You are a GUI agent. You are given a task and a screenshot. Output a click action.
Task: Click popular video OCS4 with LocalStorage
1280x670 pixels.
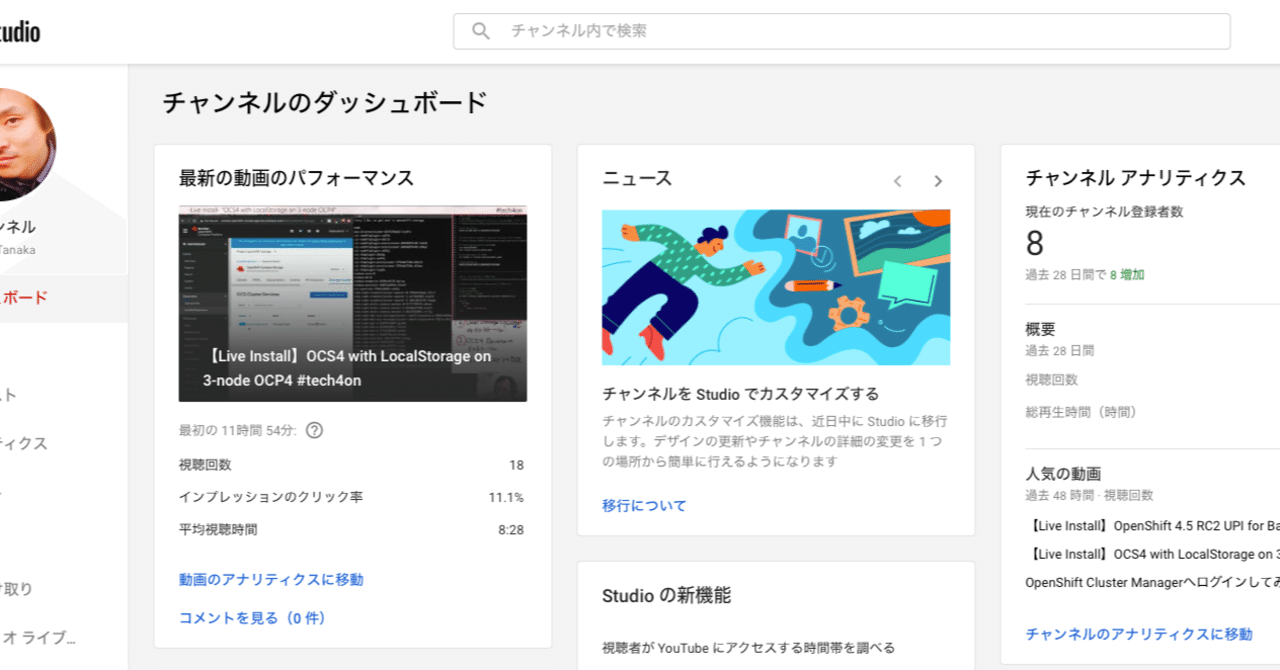pyautogui.click(x=1153, y=553)
